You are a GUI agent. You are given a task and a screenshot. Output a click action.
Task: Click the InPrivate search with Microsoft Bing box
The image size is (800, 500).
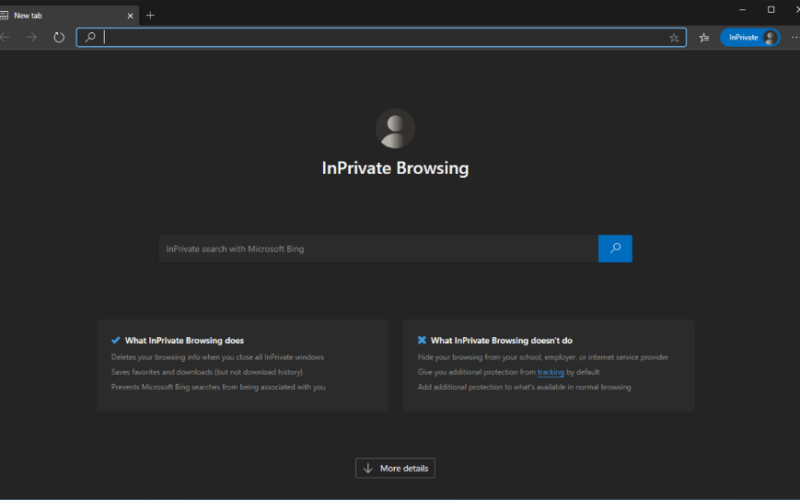click(x=378, y=249)
